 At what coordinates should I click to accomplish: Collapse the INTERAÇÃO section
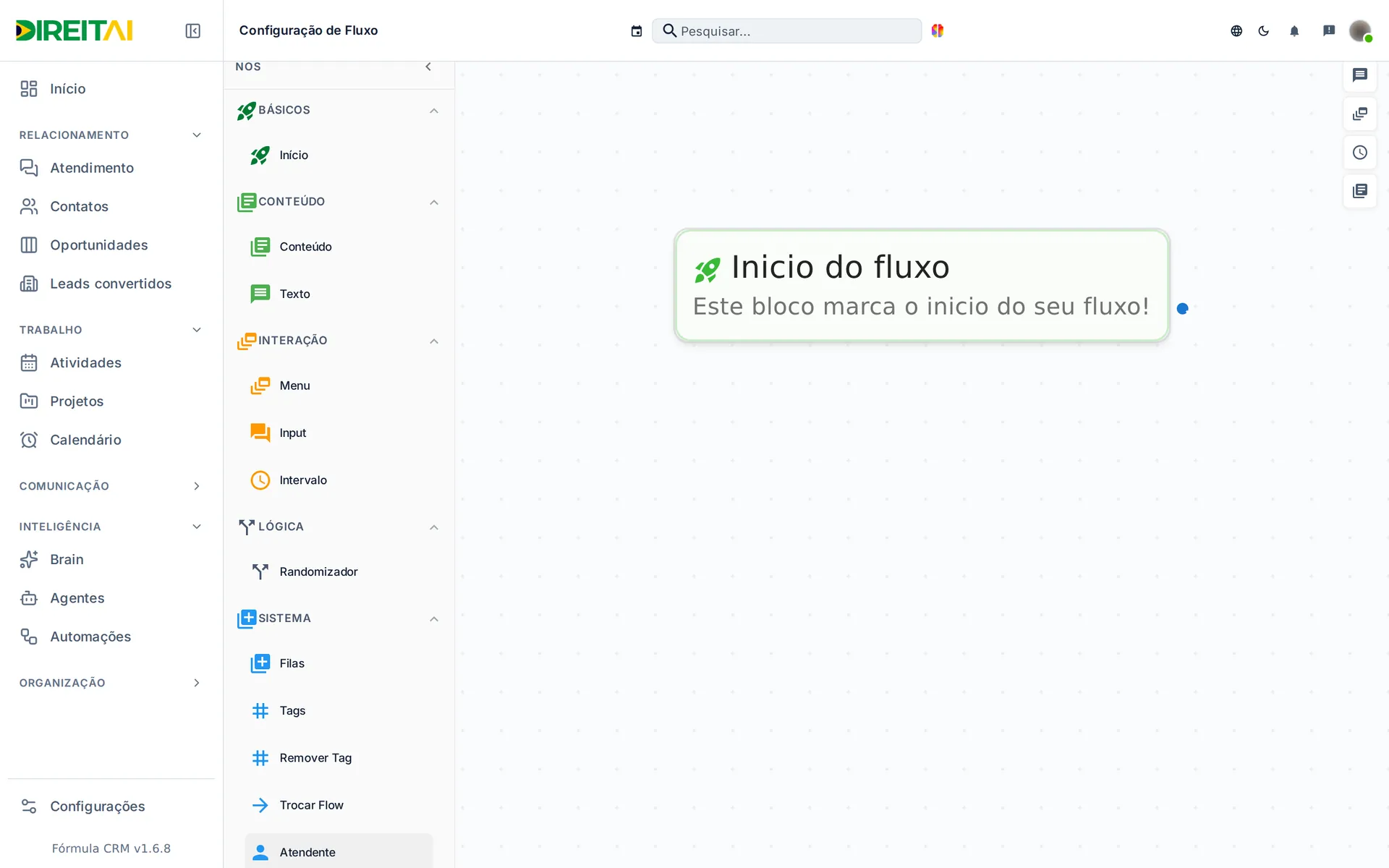pos(434,341)
